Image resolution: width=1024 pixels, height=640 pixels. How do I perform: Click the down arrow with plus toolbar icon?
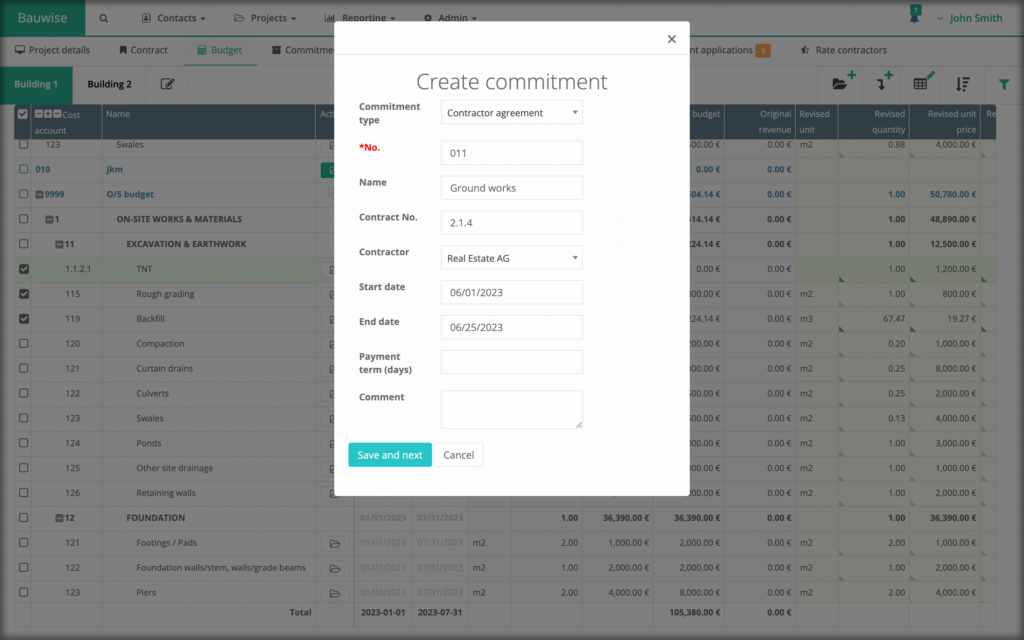click(884, 82)
